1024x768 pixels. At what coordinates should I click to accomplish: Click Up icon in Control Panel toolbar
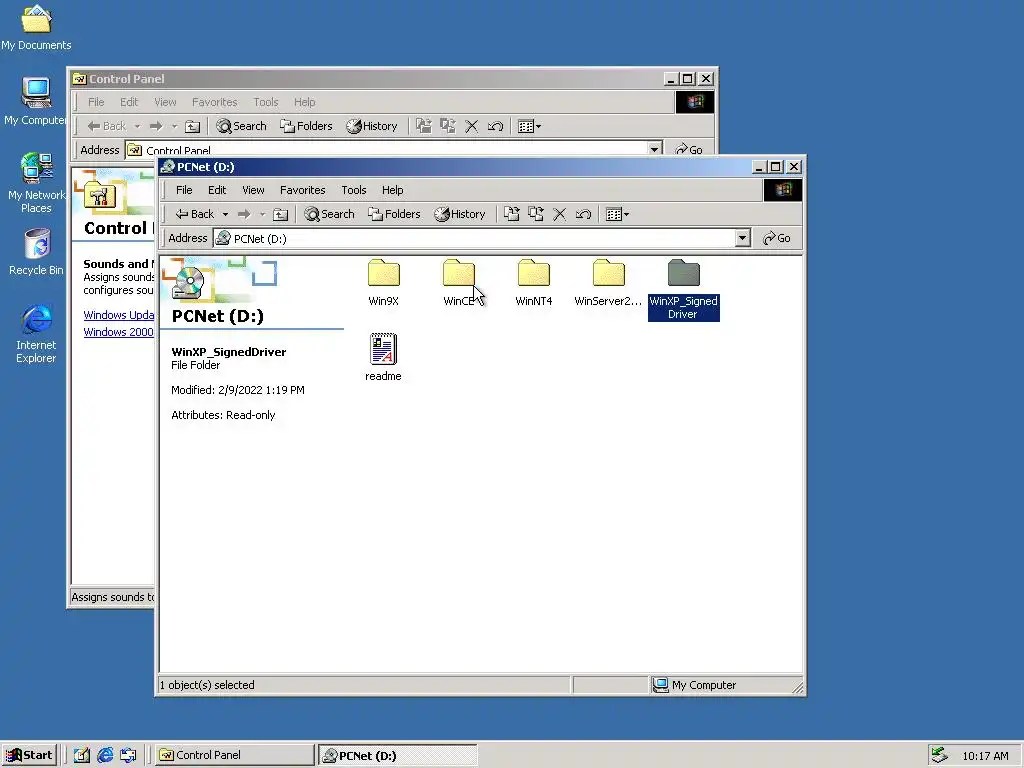click(x=192, y=126)
